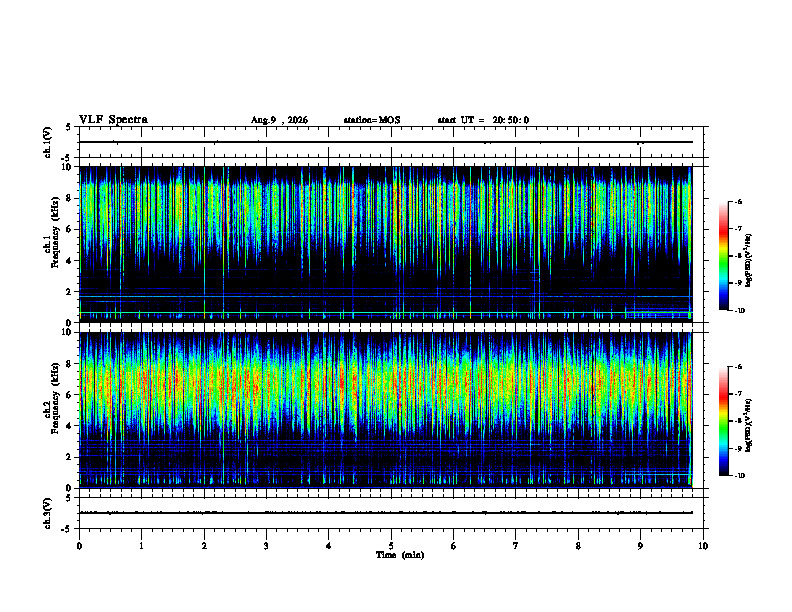Click the ch.1 voltage waveform trace

[x=386, y=142]
